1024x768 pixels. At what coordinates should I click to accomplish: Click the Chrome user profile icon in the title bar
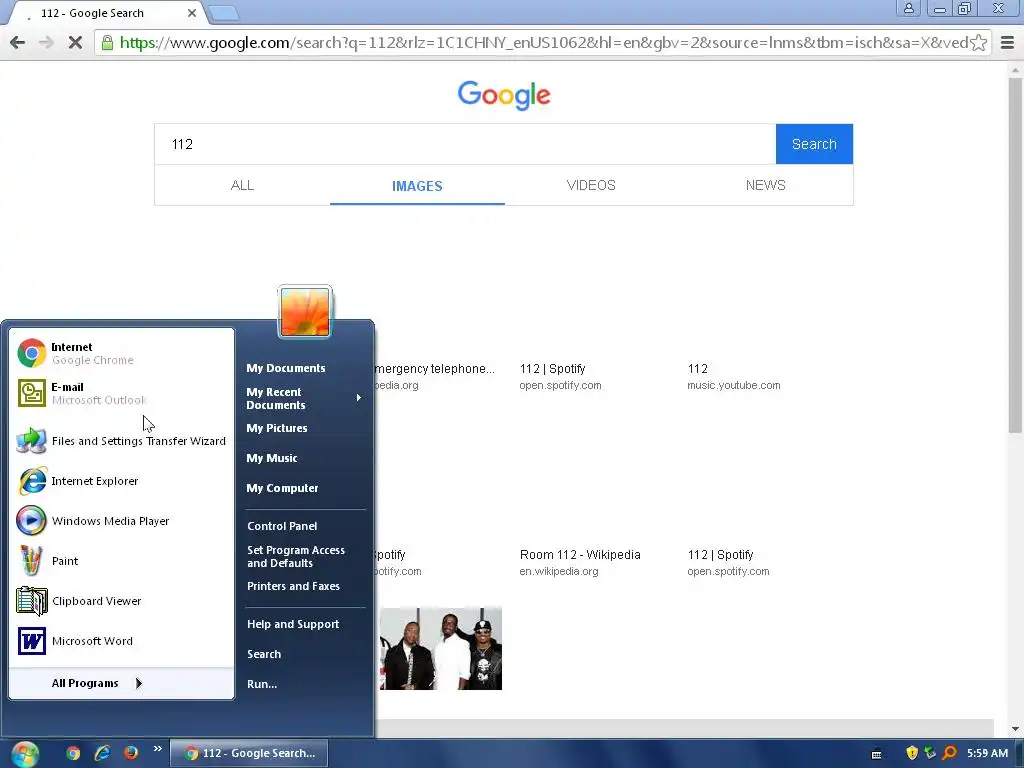point(908,8)
